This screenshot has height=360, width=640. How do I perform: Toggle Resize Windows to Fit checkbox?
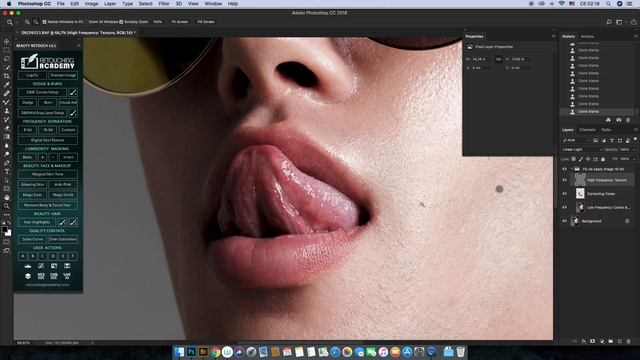(x=44, y=22)
